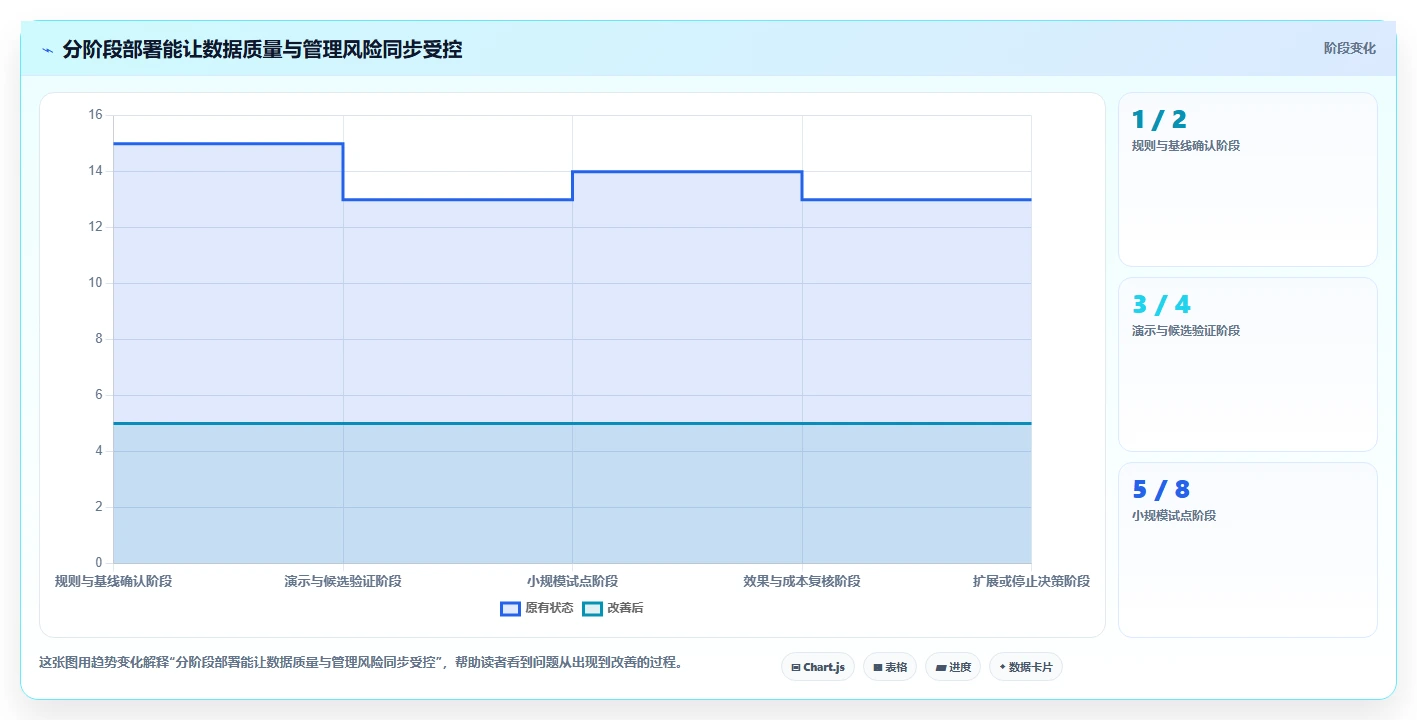Click the x-axis label 效果与成本复核阶段
Viewport: 1417px width, 720px height.
pos(802,581)
